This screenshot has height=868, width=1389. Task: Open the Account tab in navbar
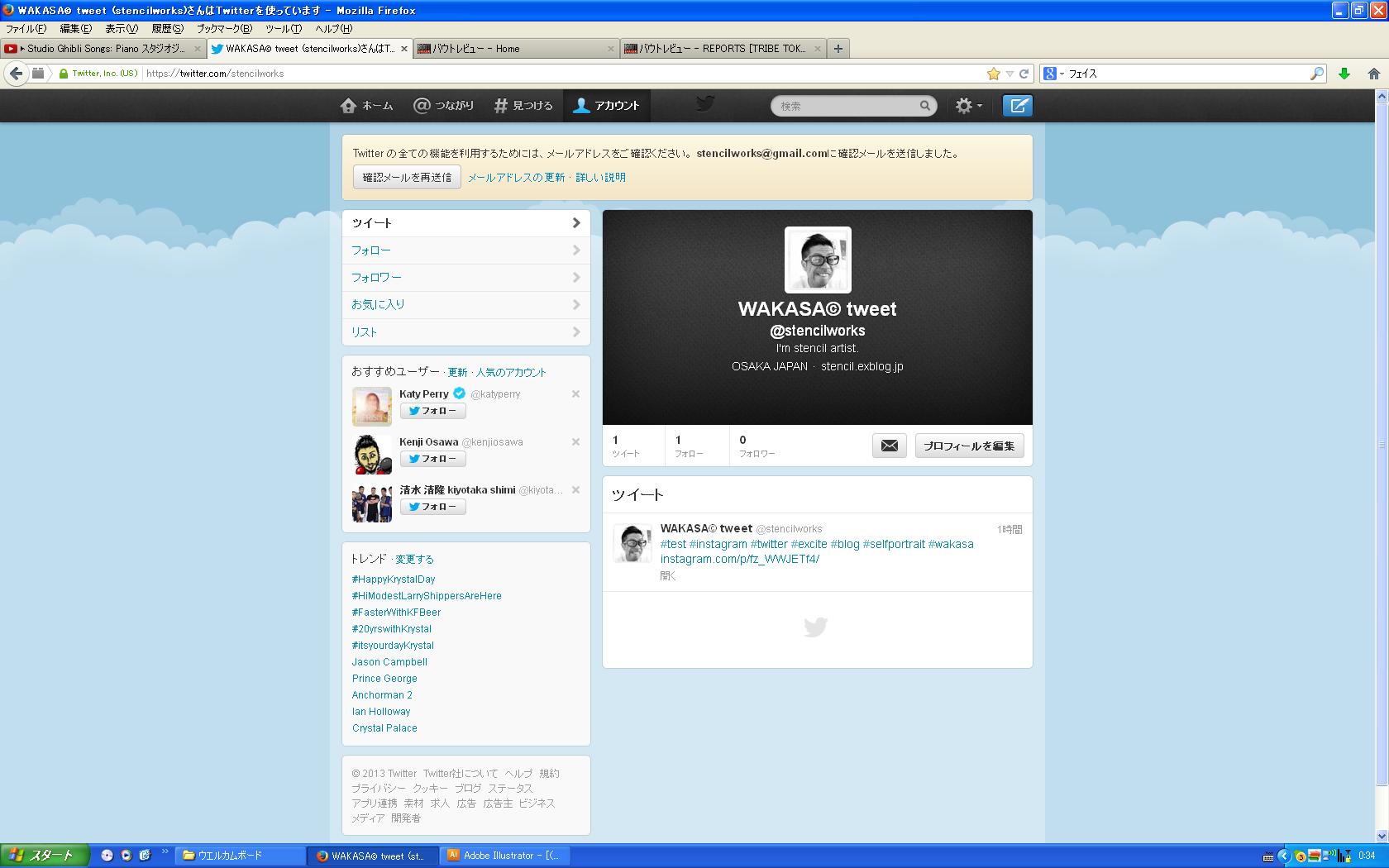coord(607,106)
